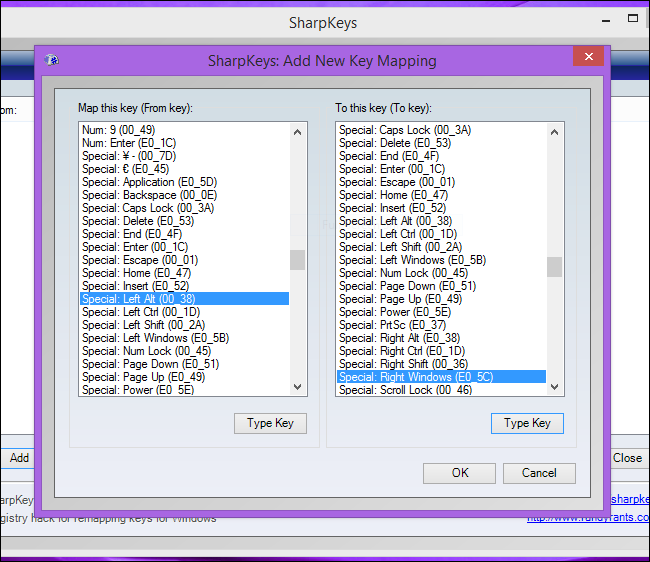Click the SharpKeys dialog title bar icon
The width and height of the screenshot is (650, 562).
pyautogui.click(x=51, y=60)
